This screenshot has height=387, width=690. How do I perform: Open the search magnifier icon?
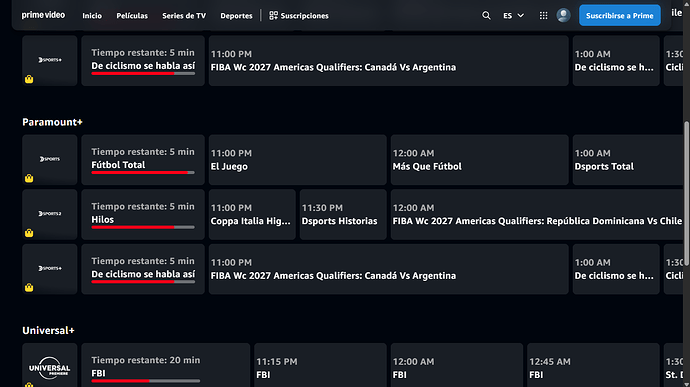pyautogui.click(x=486, y=15)
